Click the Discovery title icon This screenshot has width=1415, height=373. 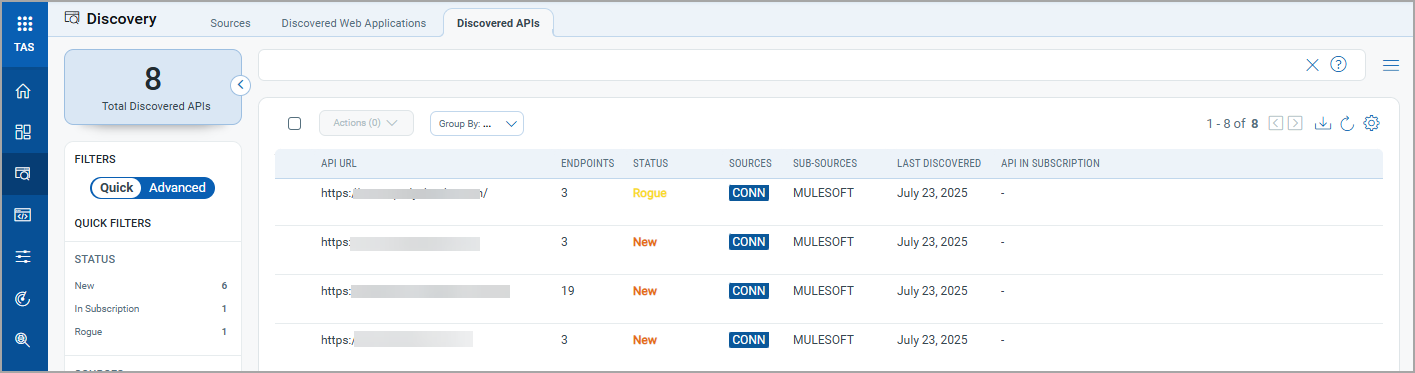point(72,18)
